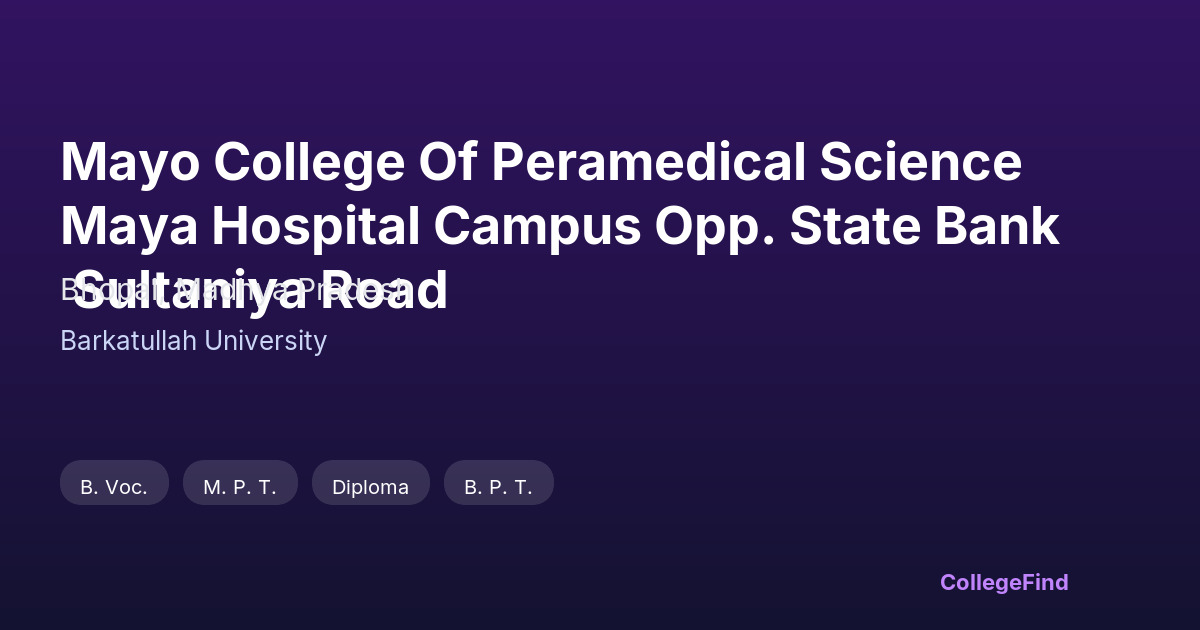Click the heading line 'Mayo College Of Peramedical Science'
This screenshot has height=630, width=1200.
click(541, 163)
